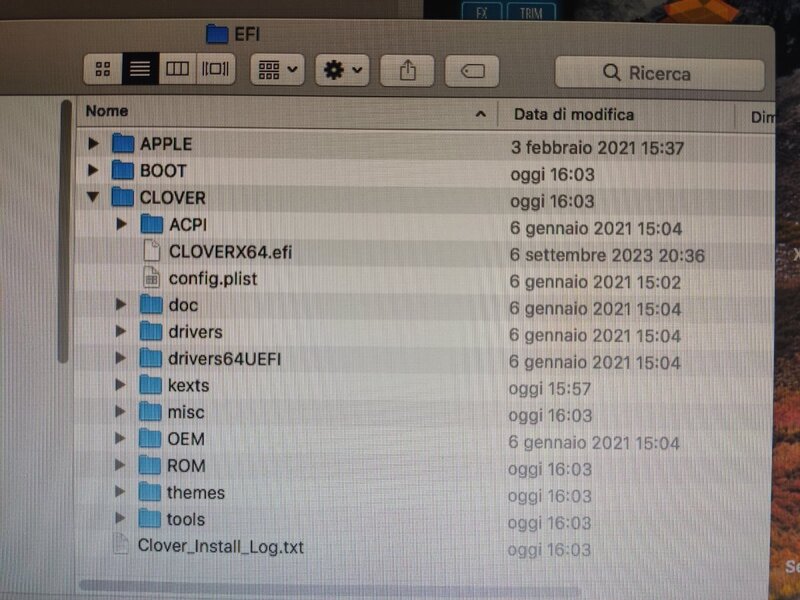This screenshot has width=800, height=600.
Task: Select the CLOVERX64.efi file name
Action: pos(231,252)
